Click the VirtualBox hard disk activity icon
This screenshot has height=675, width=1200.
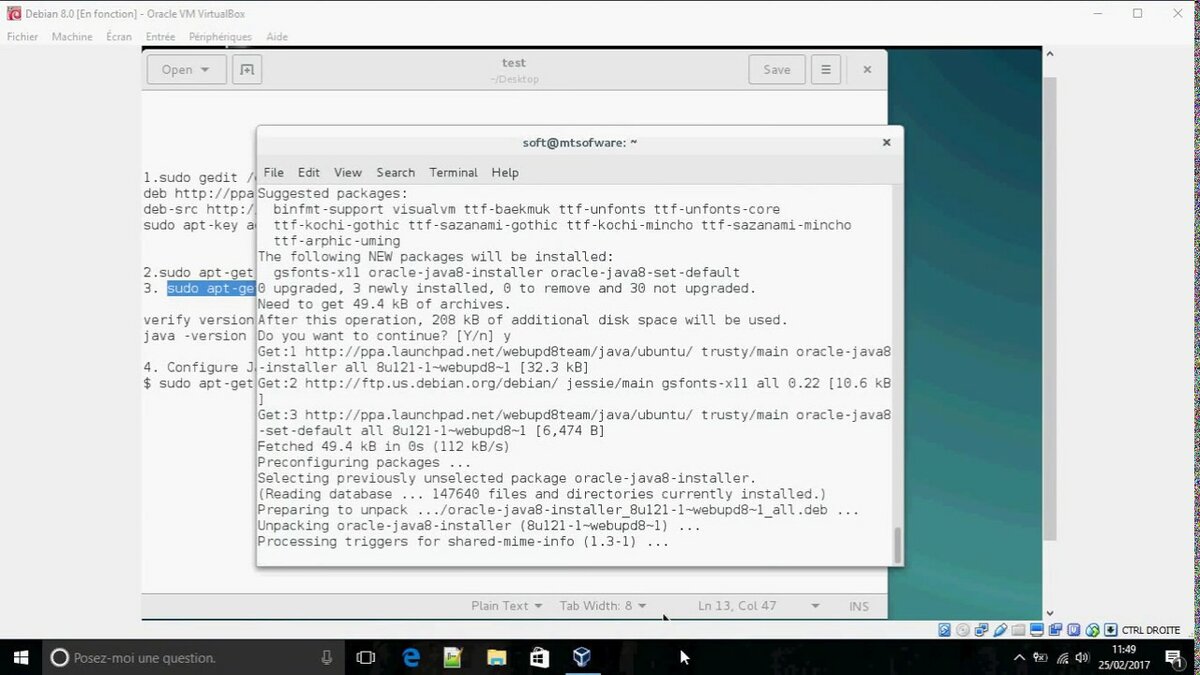tap(944, 630)
